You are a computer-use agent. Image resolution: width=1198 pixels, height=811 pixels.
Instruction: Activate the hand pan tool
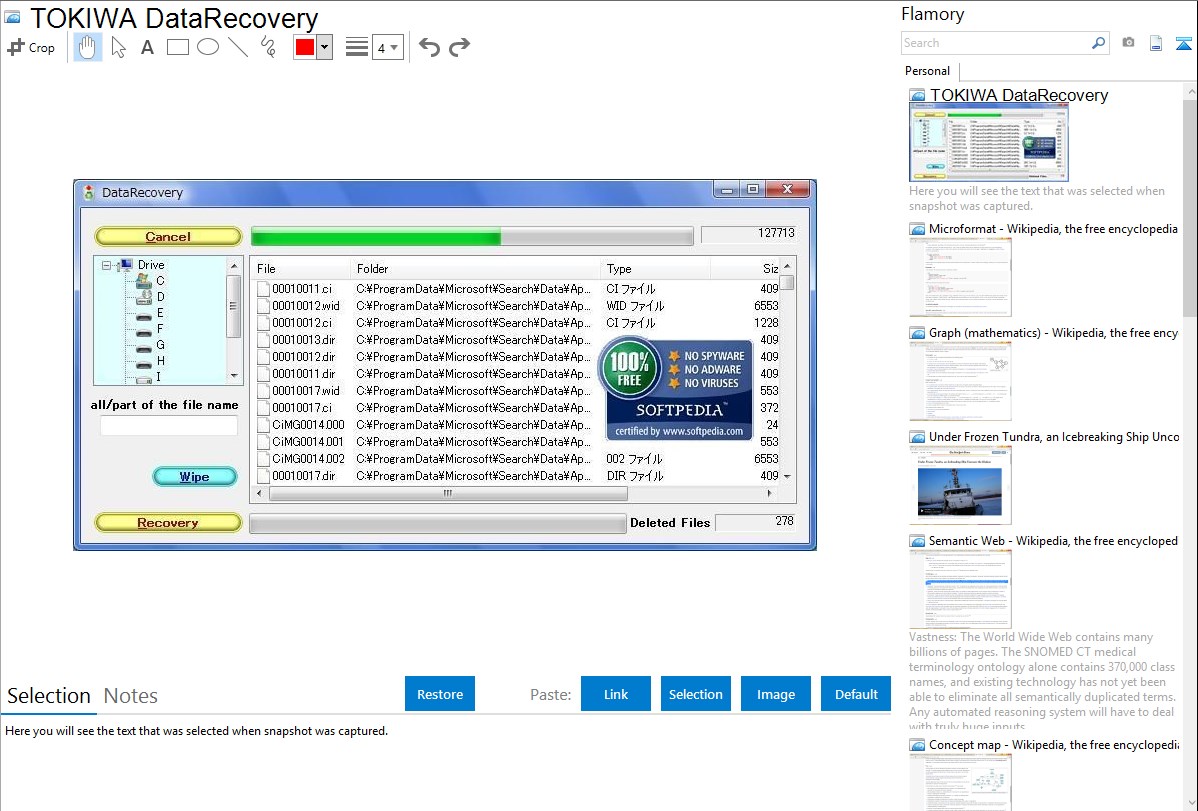(87, 47)
